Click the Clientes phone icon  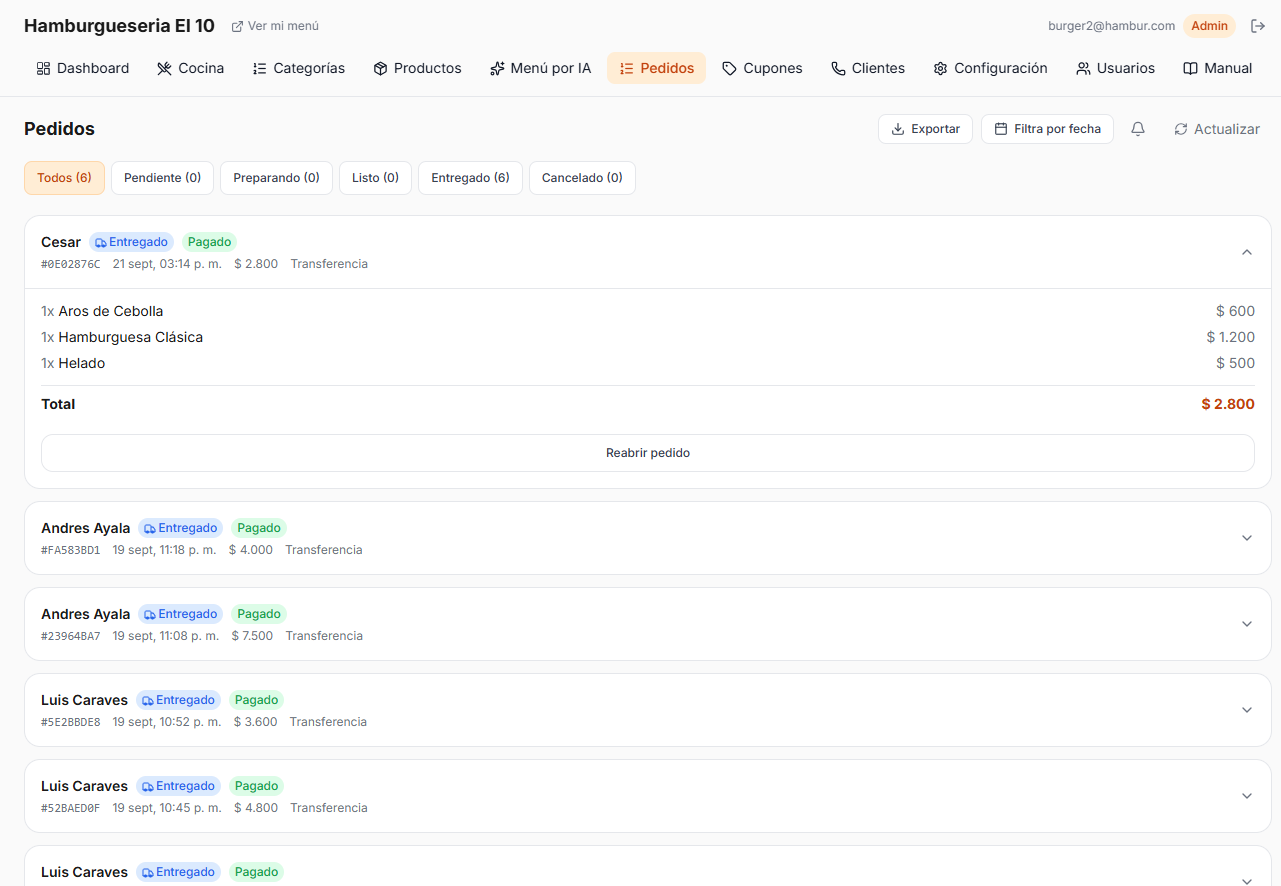click(838, 68)
